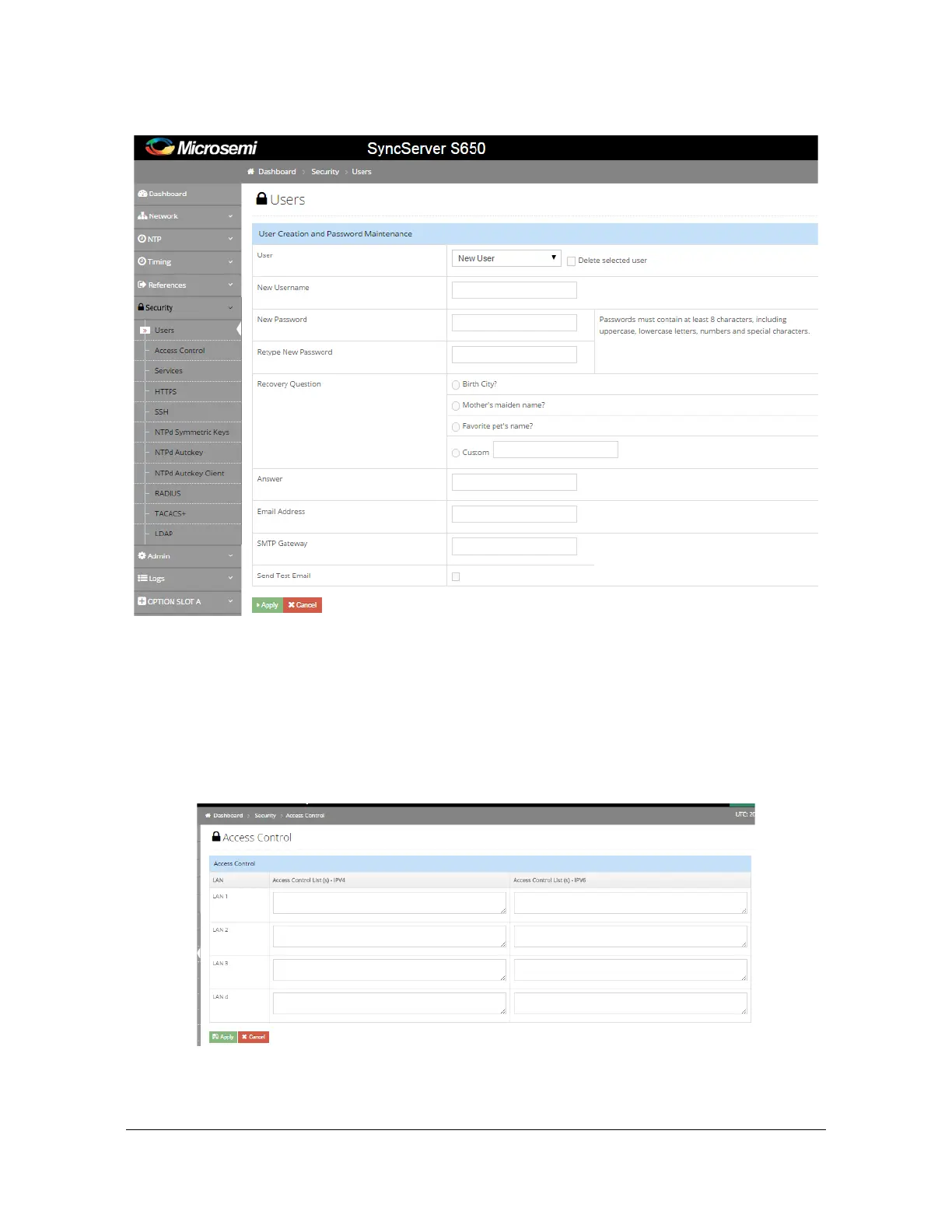Open RADIUS settings page
The image size is (952, 1232).
[x=168, y=493]
